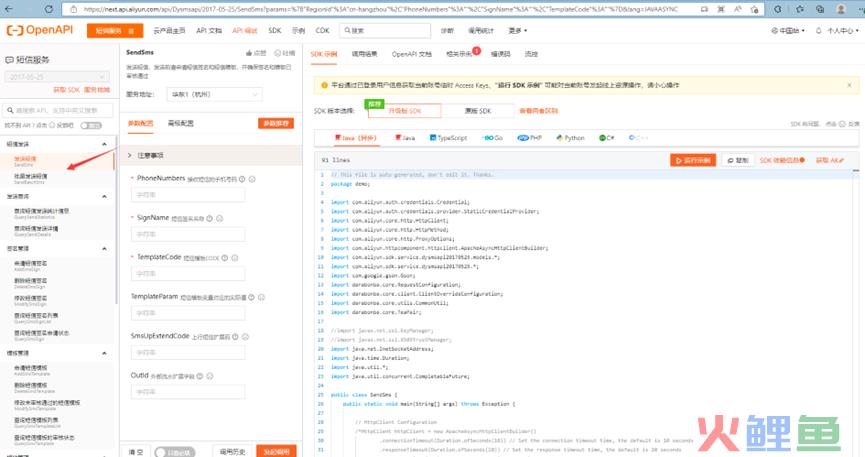The height and width of the screenshot is (457, 865).
Task: Open the help icon next to OutId
Action: 200,376
